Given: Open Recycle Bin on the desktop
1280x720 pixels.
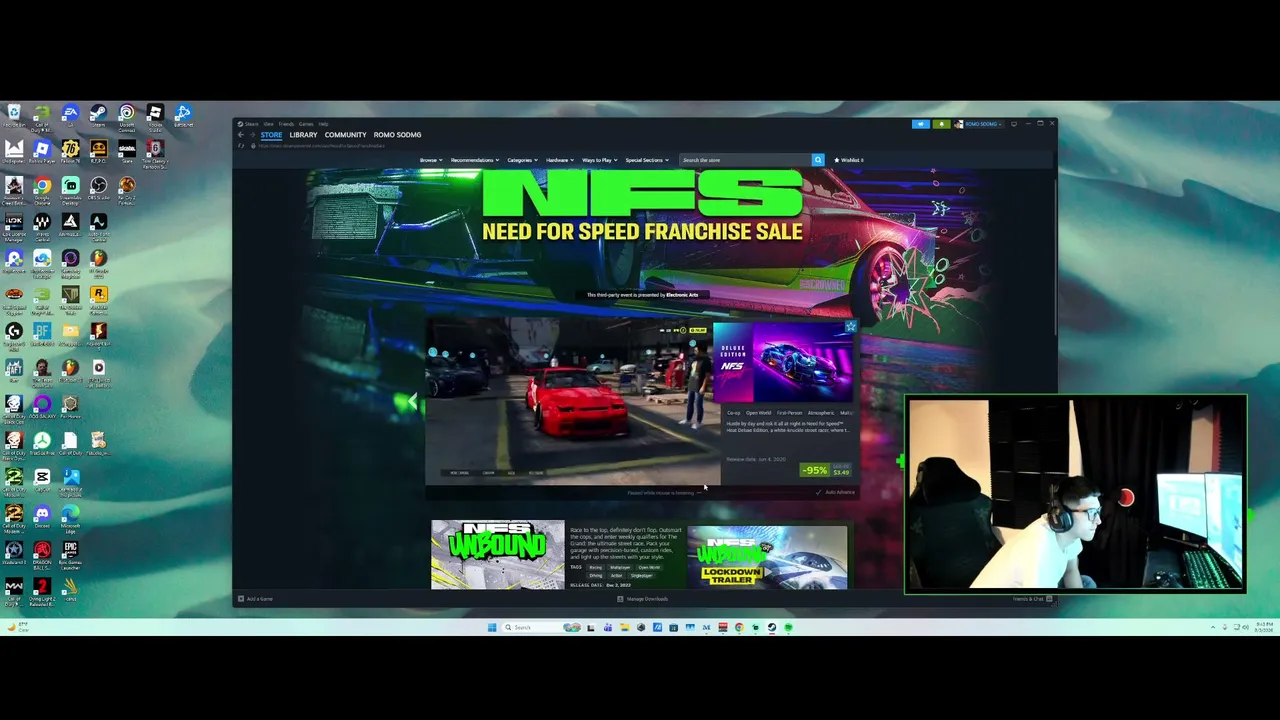Looking at the screenshot, I should (14, 116).
